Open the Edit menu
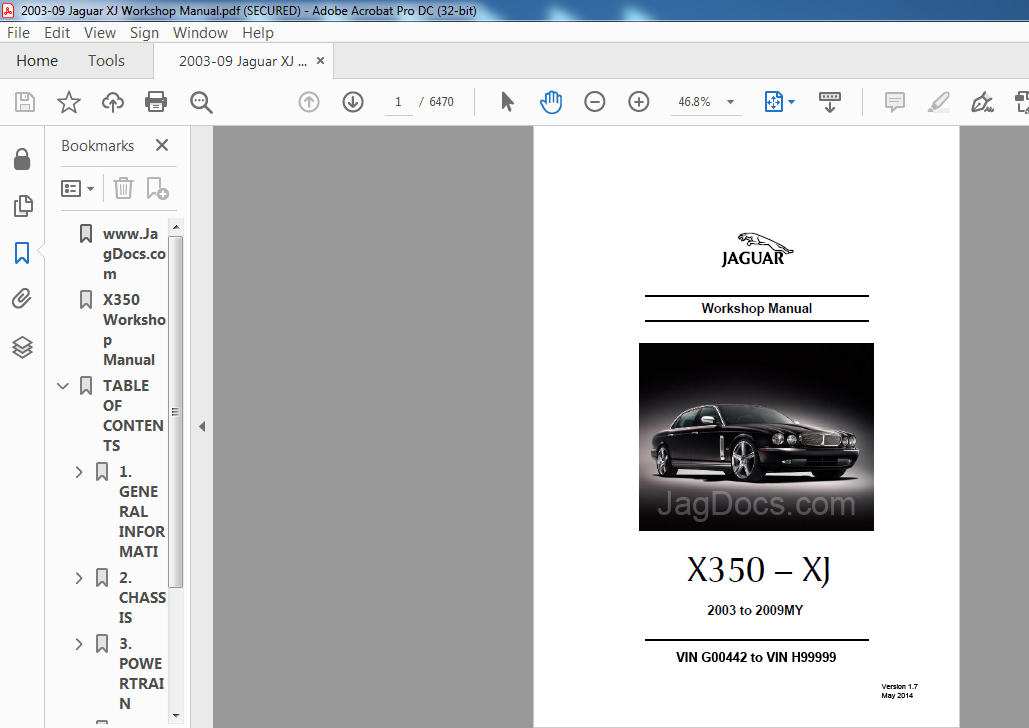Viewport: 1029px width, 728px height. pyautogui.click(x=57, y=33)
